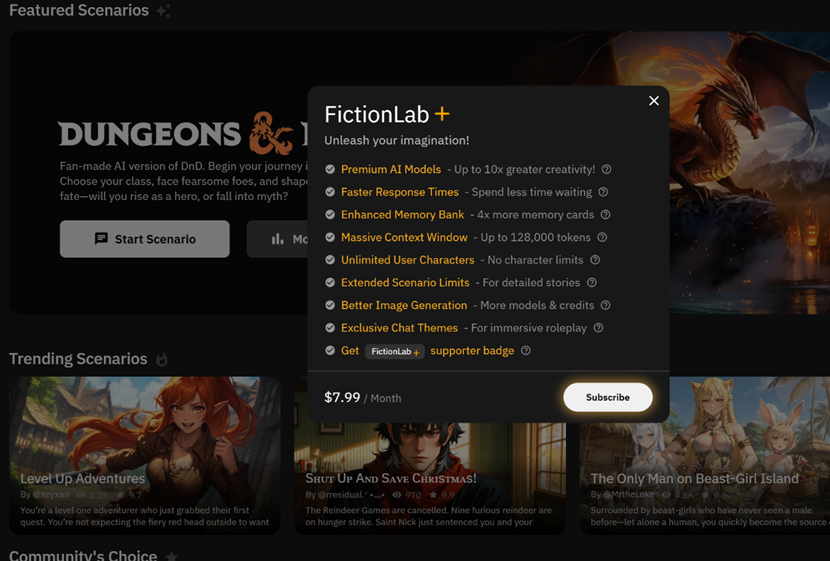Click the 'supporter badge' text
The width and height of the screenshot is (830, 561).
tap(472, 351)
